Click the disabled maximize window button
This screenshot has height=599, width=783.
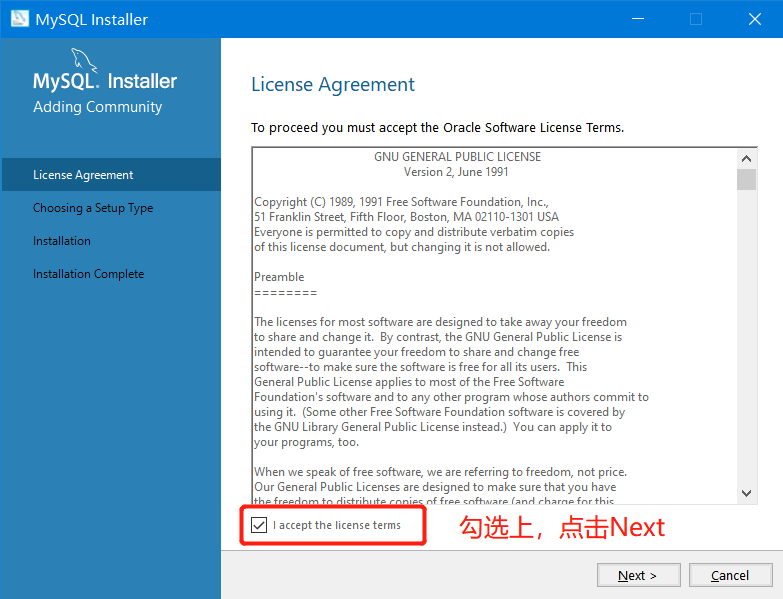pos(696,19)
